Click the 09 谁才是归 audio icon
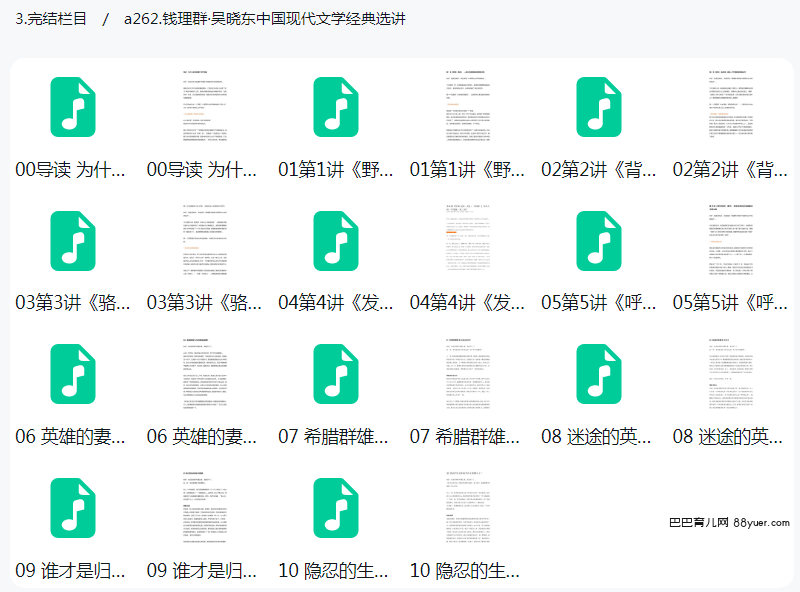Image resolution: width=800 pixels, height=592 pixels. click(72, 508)
